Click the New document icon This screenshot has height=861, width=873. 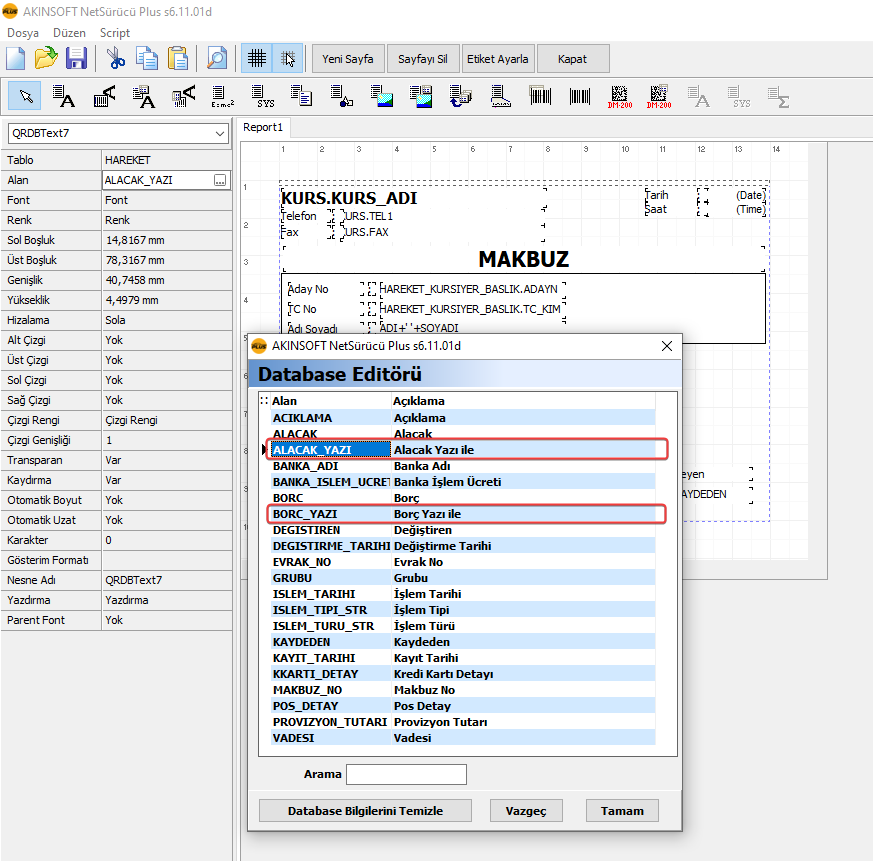[17, 58]
